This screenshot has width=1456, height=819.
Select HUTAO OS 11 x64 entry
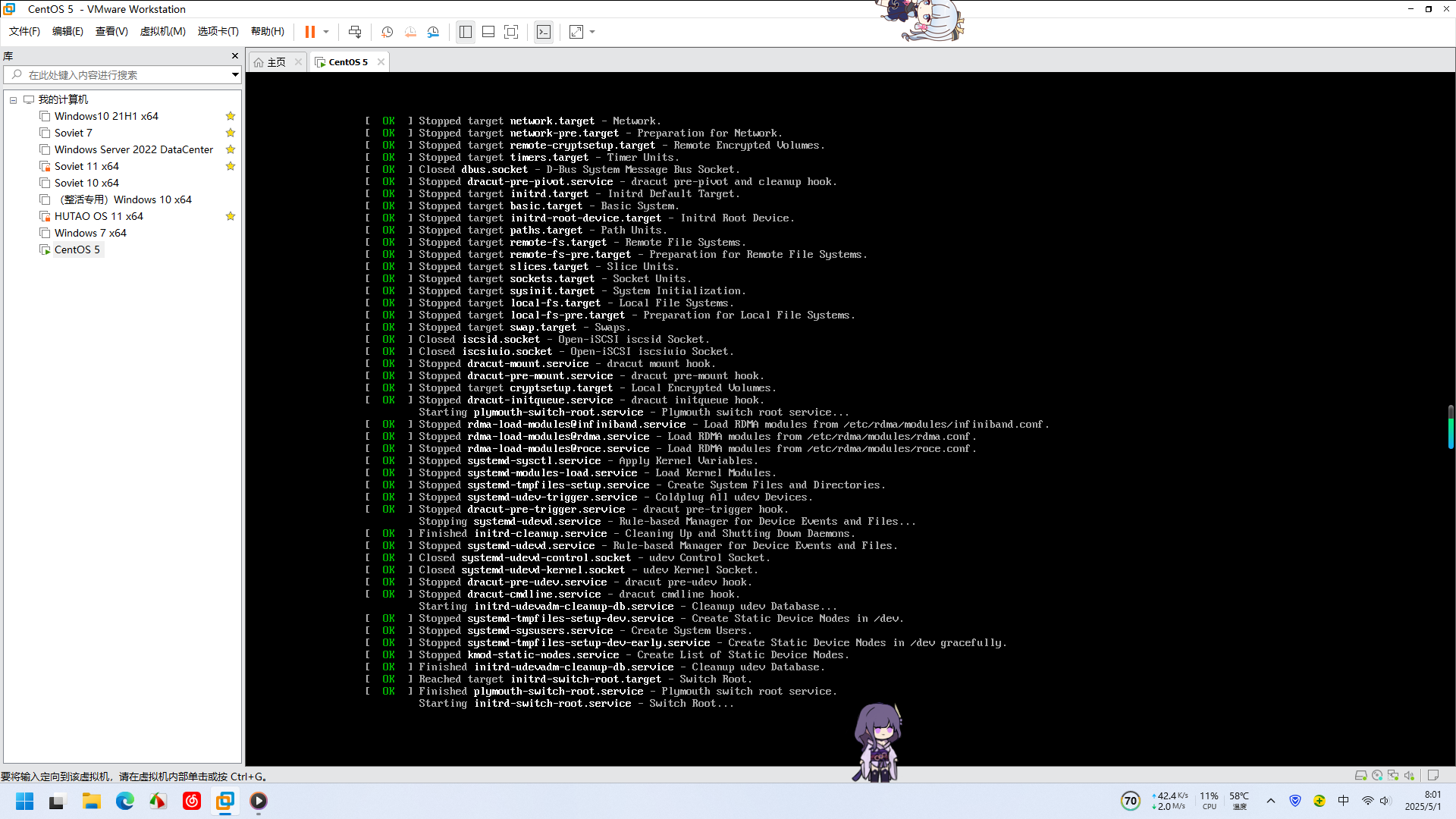point(99,216)
